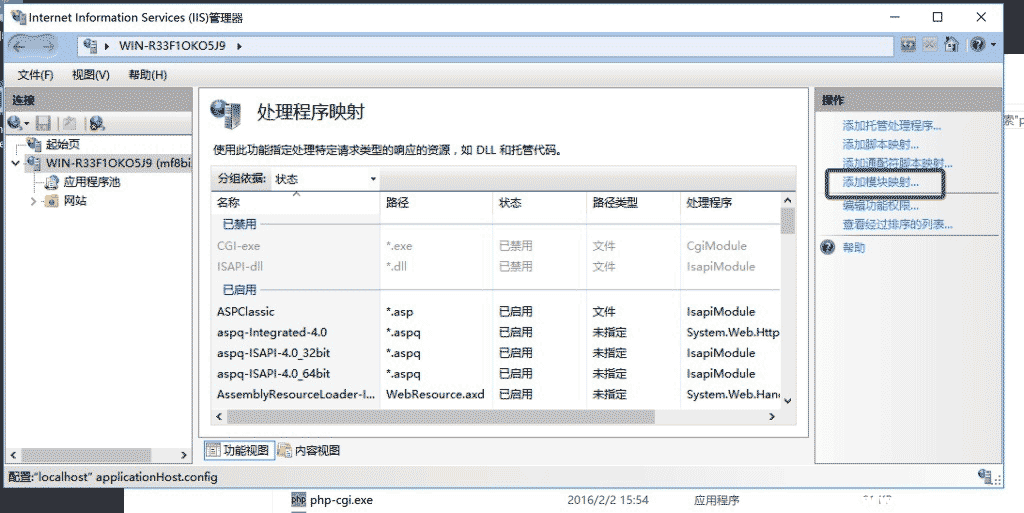Image resolution: width=1024 pixels, height=513 pixels.
Task: Go forward with the navigation forward arrow
Action: coord(47,46)
